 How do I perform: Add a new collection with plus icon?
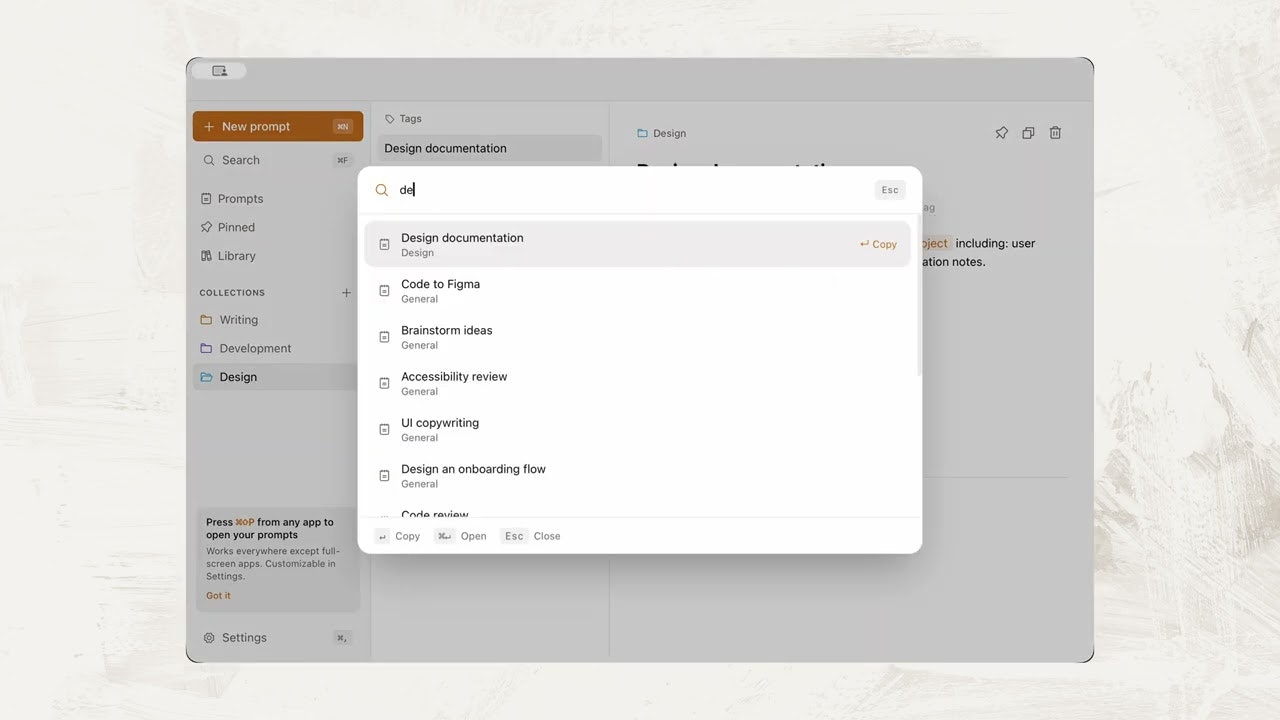[x=346, y=293]
